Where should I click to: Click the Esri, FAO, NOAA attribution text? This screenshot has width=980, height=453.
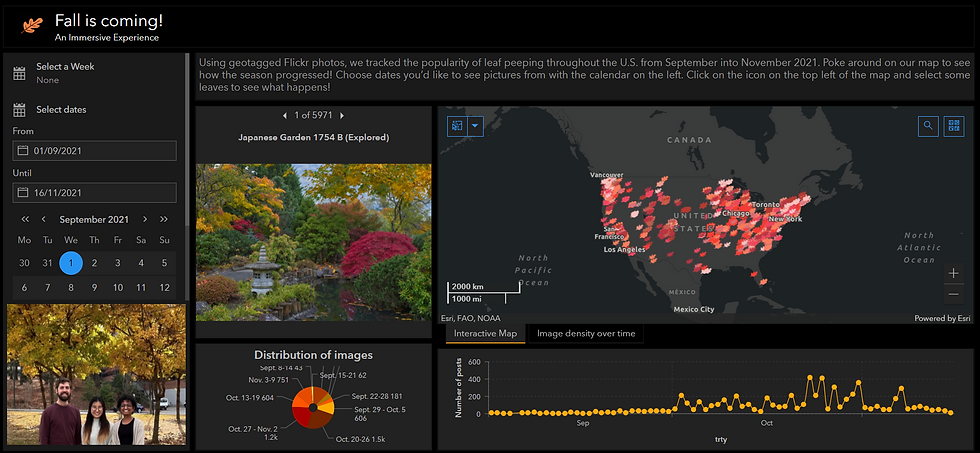(x=471, y=318)
